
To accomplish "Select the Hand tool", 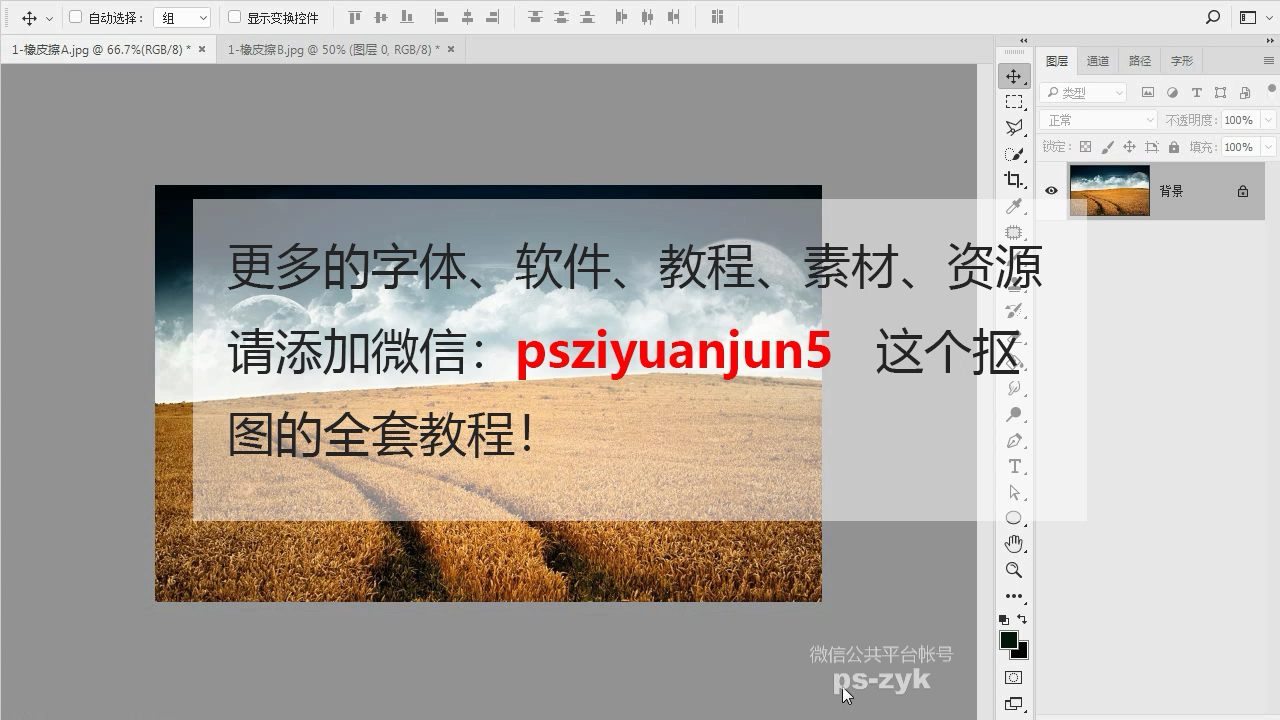I will [1014, 544].
